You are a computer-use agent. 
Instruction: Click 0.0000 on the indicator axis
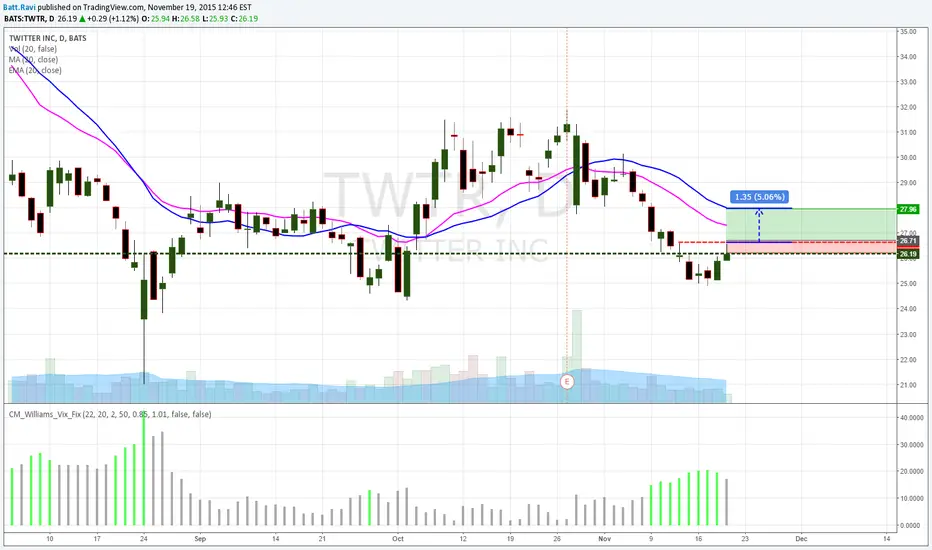911,526
